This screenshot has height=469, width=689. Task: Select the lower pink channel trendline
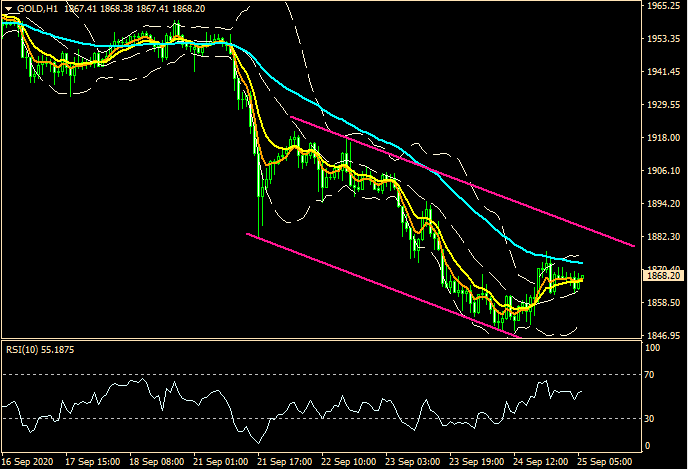pyautogui.click(x=380, y=283)
